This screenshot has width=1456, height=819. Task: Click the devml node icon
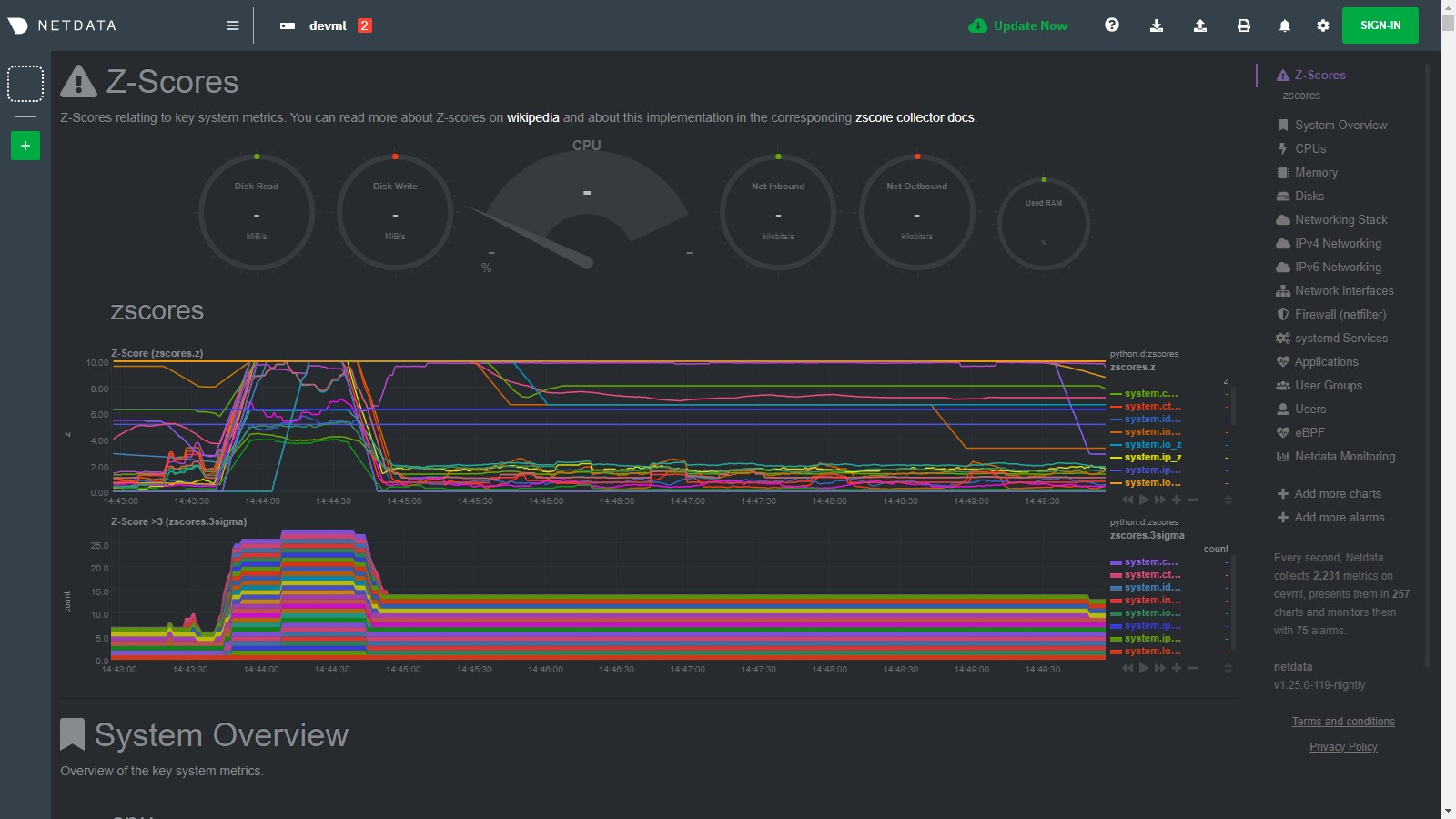[288, 25]
